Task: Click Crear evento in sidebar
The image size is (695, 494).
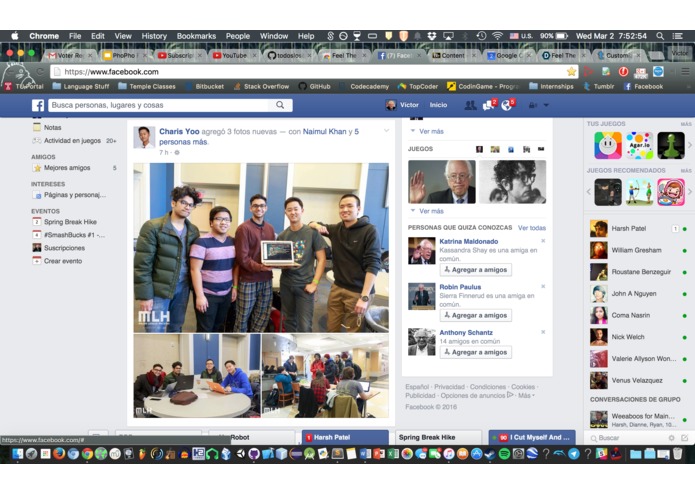Action: pyautogui.click(x=62, y=261)
